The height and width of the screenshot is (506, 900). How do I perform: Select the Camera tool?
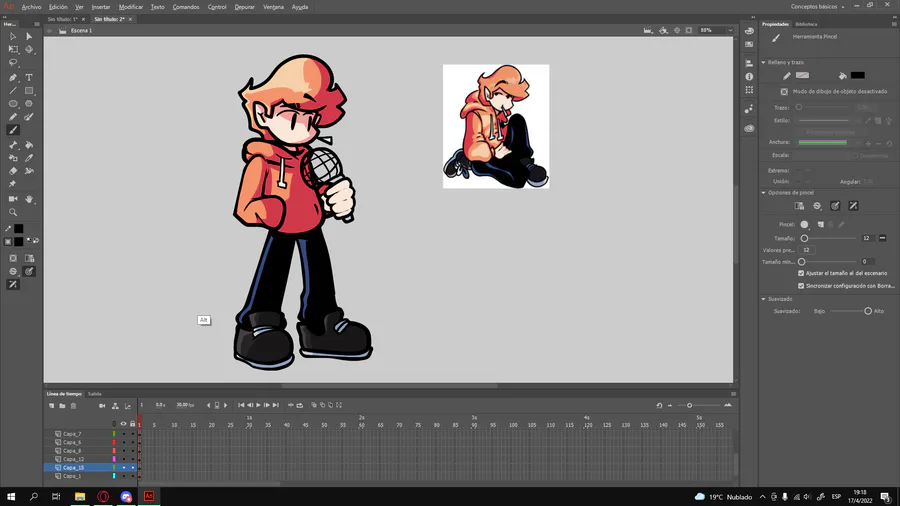13,199
